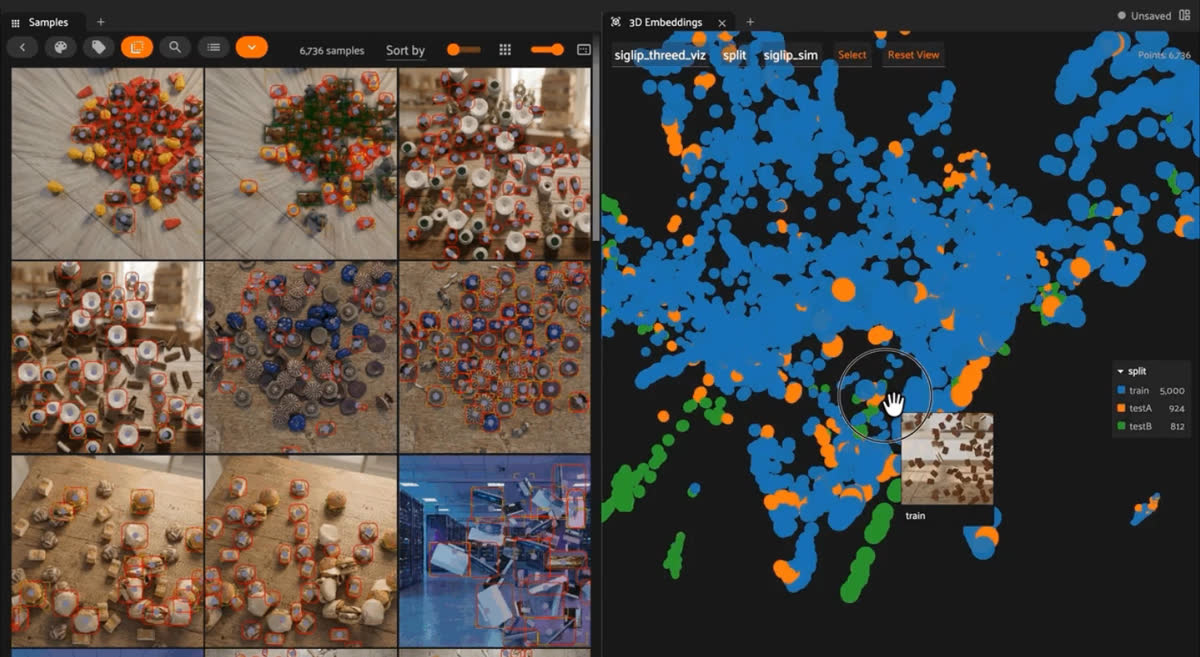
Task: Click the train label below preview image
Action: [x=915, y=516]
